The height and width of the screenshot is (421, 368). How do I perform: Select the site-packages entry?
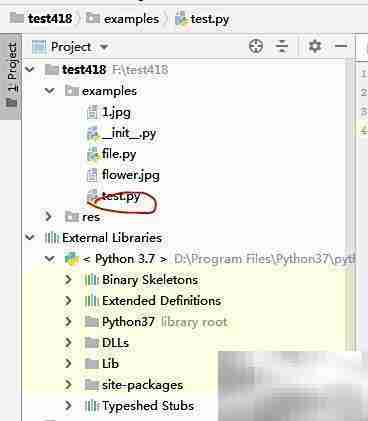(142, 385)
